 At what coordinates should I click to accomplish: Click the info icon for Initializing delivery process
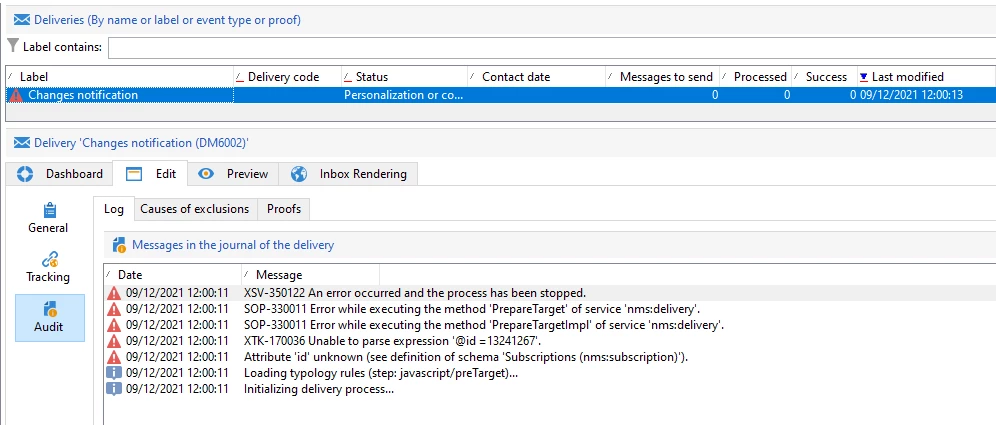(113, 389)
